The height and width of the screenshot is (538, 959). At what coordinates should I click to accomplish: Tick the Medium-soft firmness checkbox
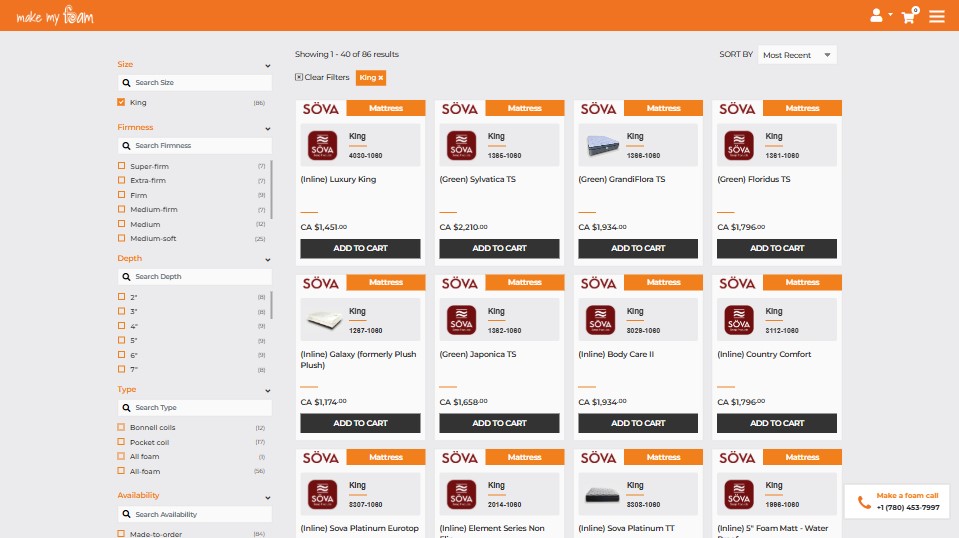[121, 239]
